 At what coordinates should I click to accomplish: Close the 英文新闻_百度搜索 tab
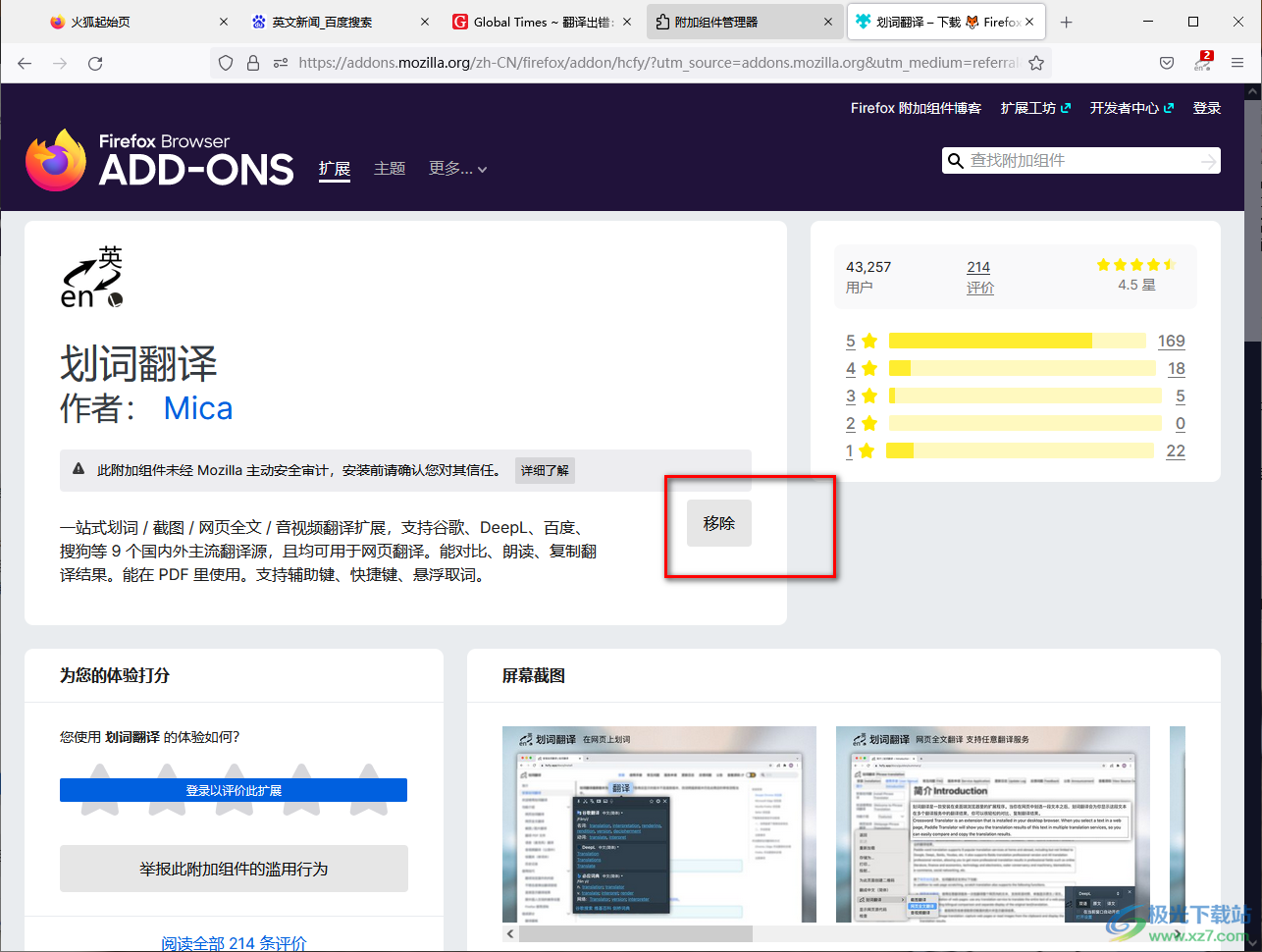pos(424,22)
